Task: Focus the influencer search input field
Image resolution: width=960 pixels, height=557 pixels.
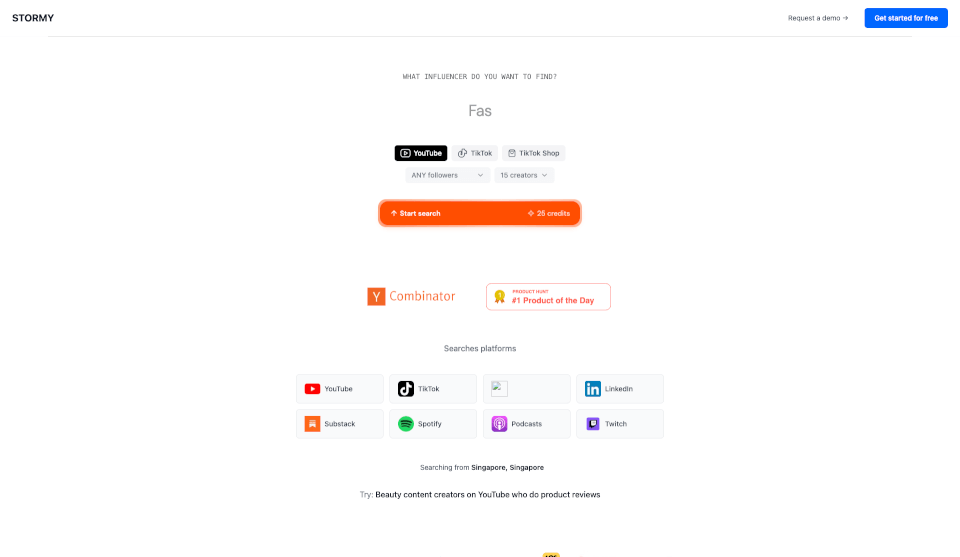Action: click(479, 111)
